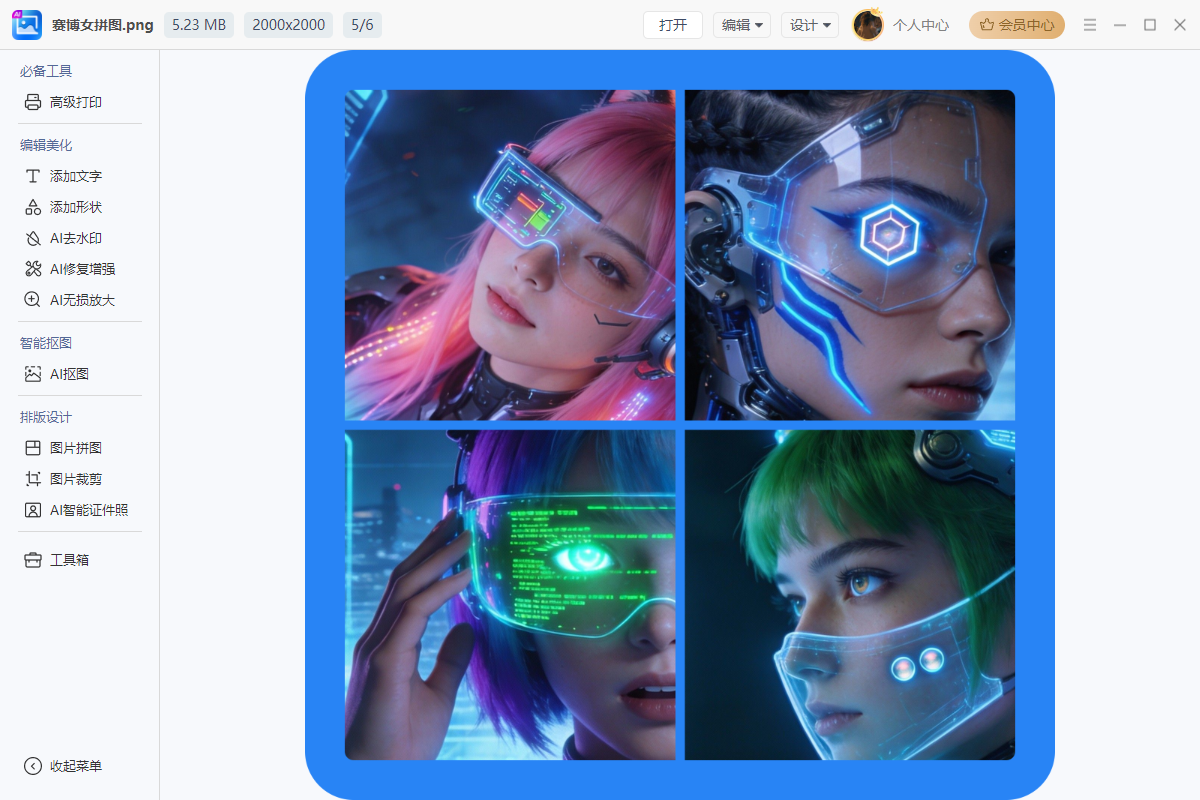Select the Add Text (添加文字) tool
The height and width of the screenshot is (800, 1200).
(75, 176)
